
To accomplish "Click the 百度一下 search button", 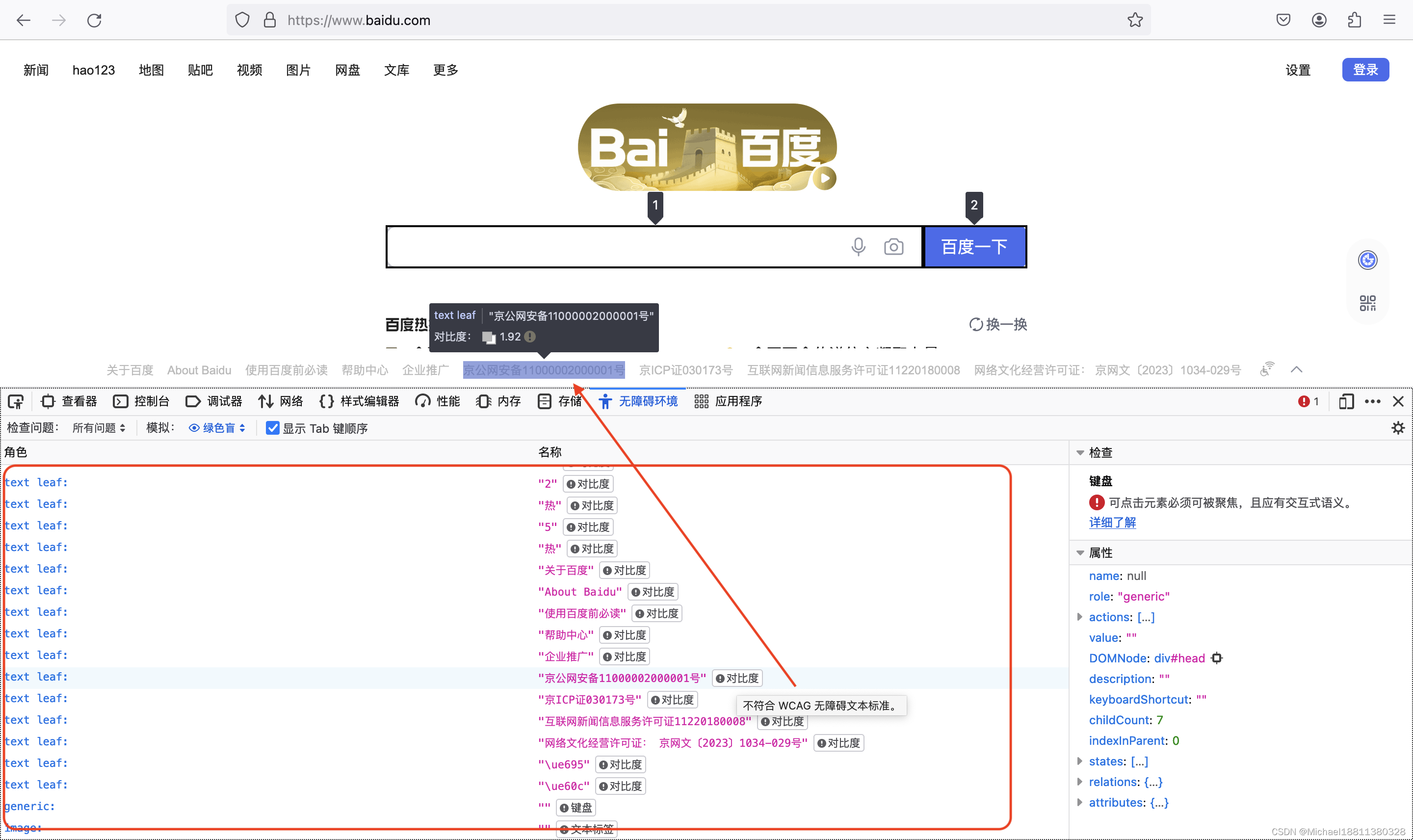I will [974, 246].
